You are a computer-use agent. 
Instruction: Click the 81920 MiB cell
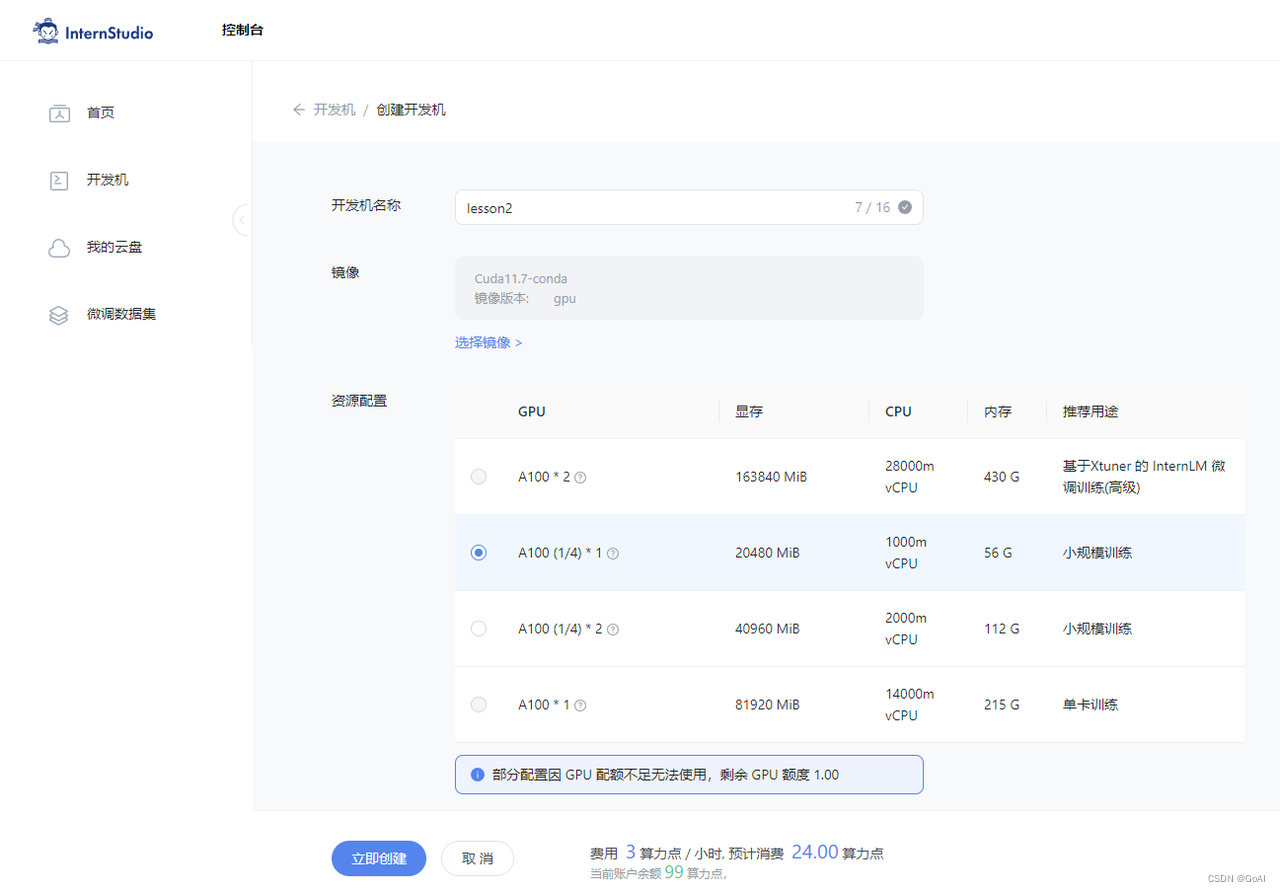[767, 705]
